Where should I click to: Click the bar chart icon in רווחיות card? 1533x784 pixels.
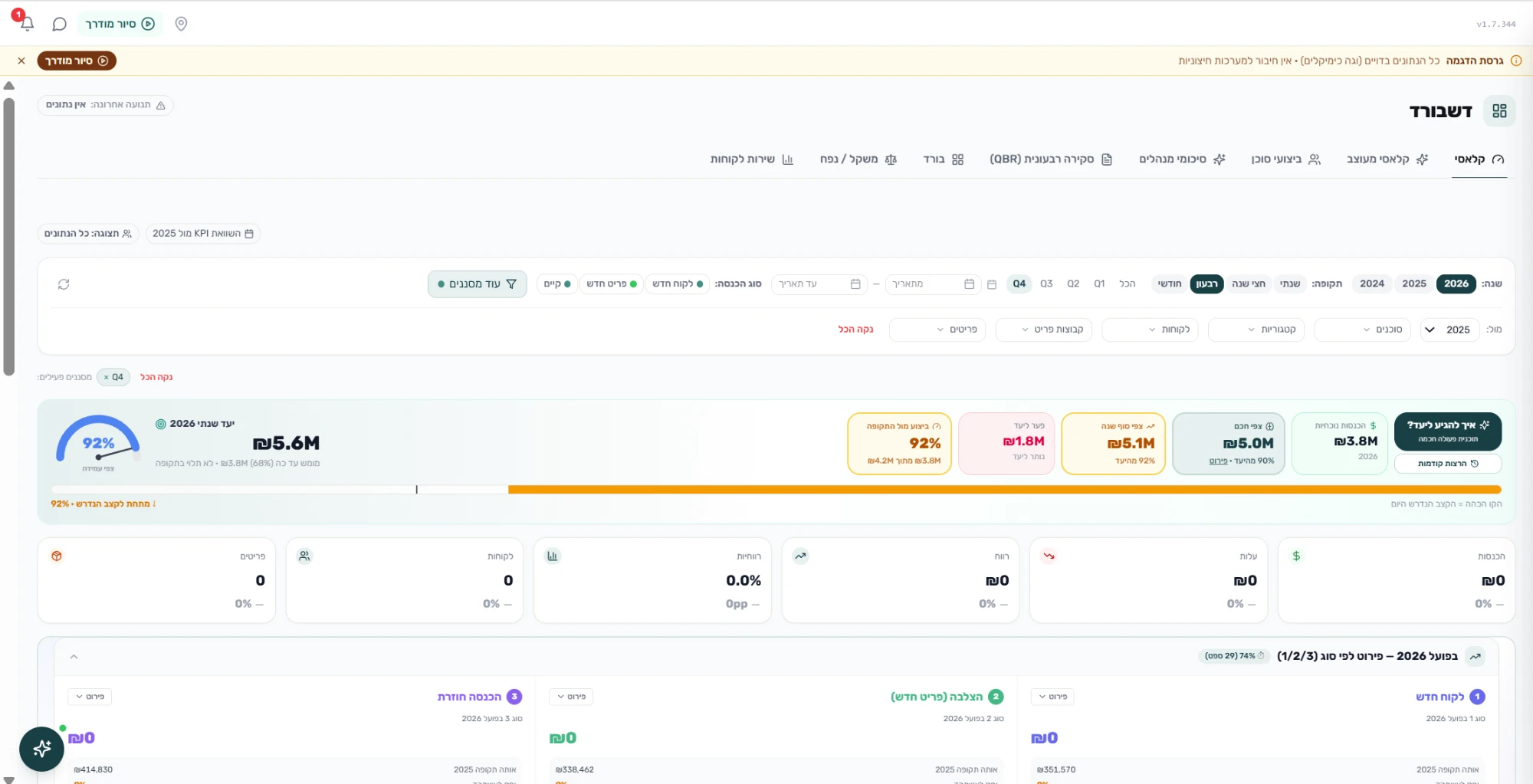coord(552,556)
